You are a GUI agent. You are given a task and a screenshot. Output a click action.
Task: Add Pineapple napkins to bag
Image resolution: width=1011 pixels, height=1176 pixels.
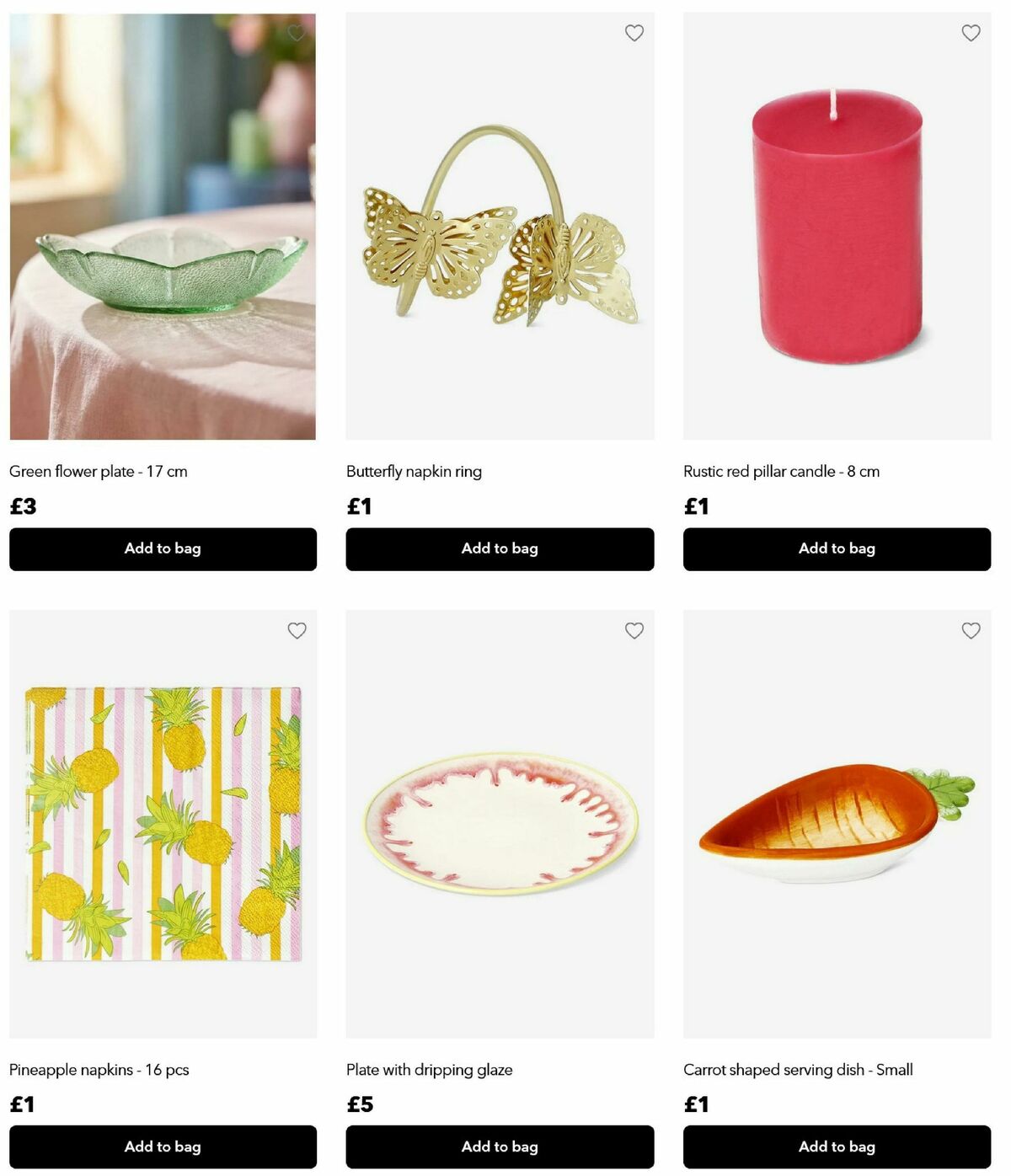point(163,1147)
